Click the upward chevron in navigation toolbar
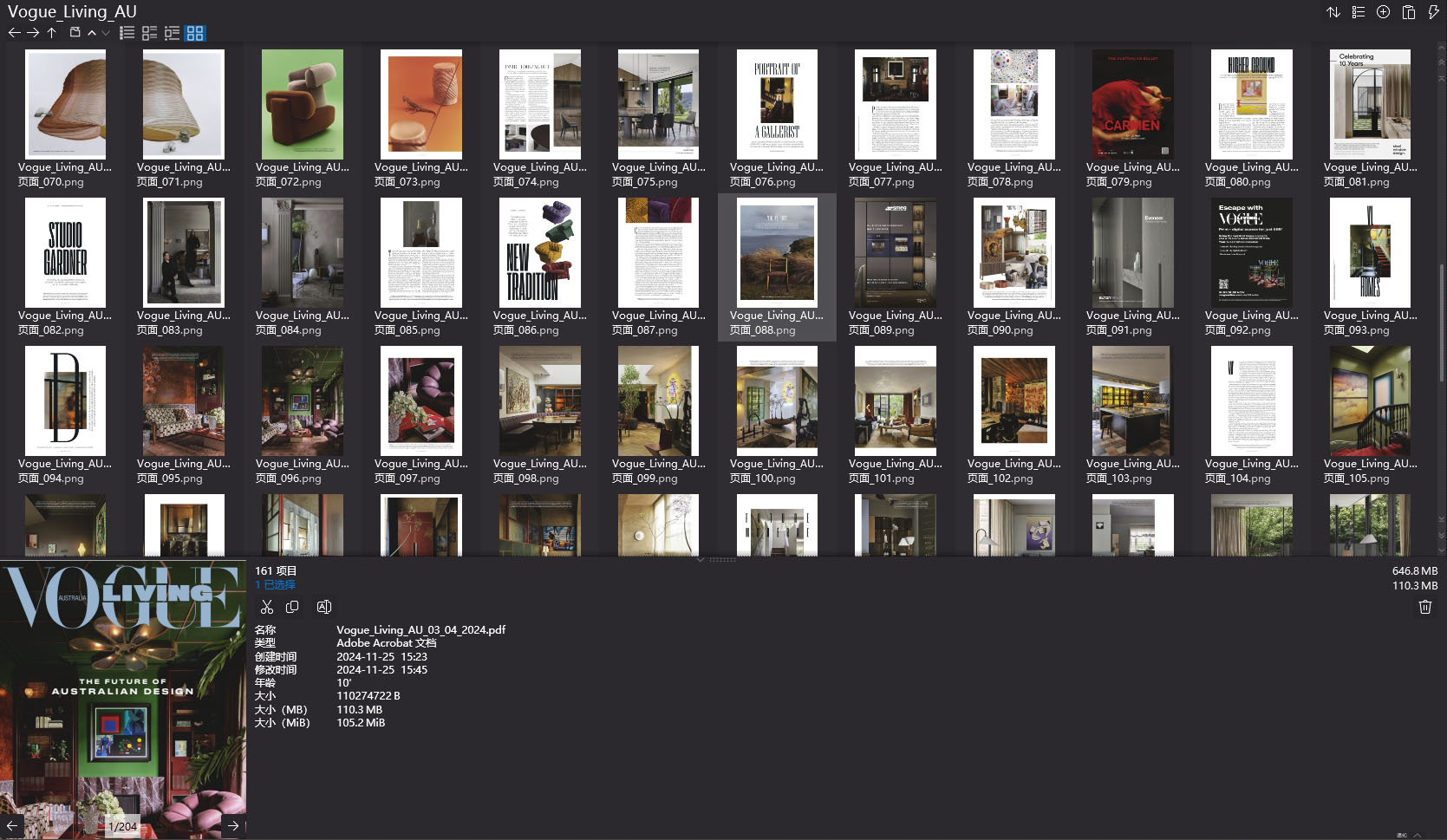This screenshot has height=840, width=1447. coord(92,33)
